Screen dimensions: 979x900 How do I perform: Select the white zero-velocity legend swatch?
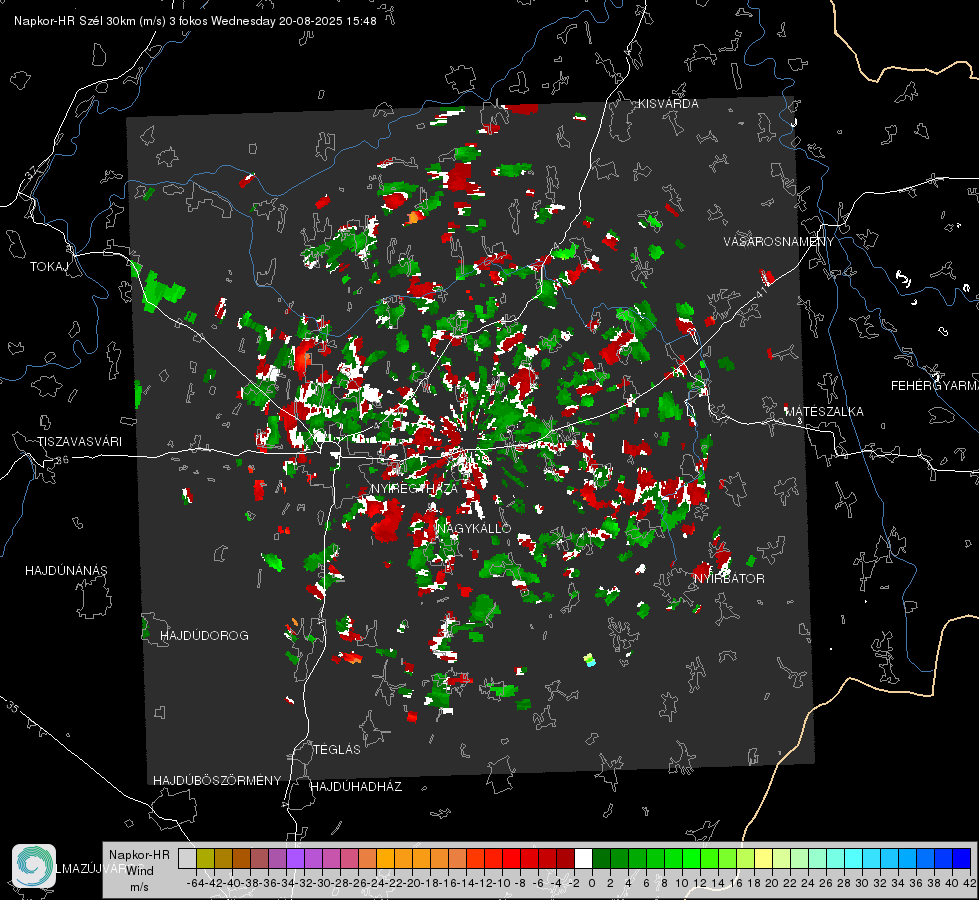point(583,858)
